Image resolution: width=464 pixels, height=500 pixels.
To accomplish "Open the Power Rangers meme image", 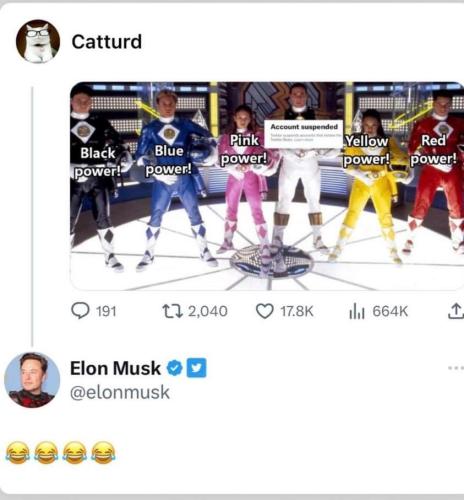I will coord(267,186).
